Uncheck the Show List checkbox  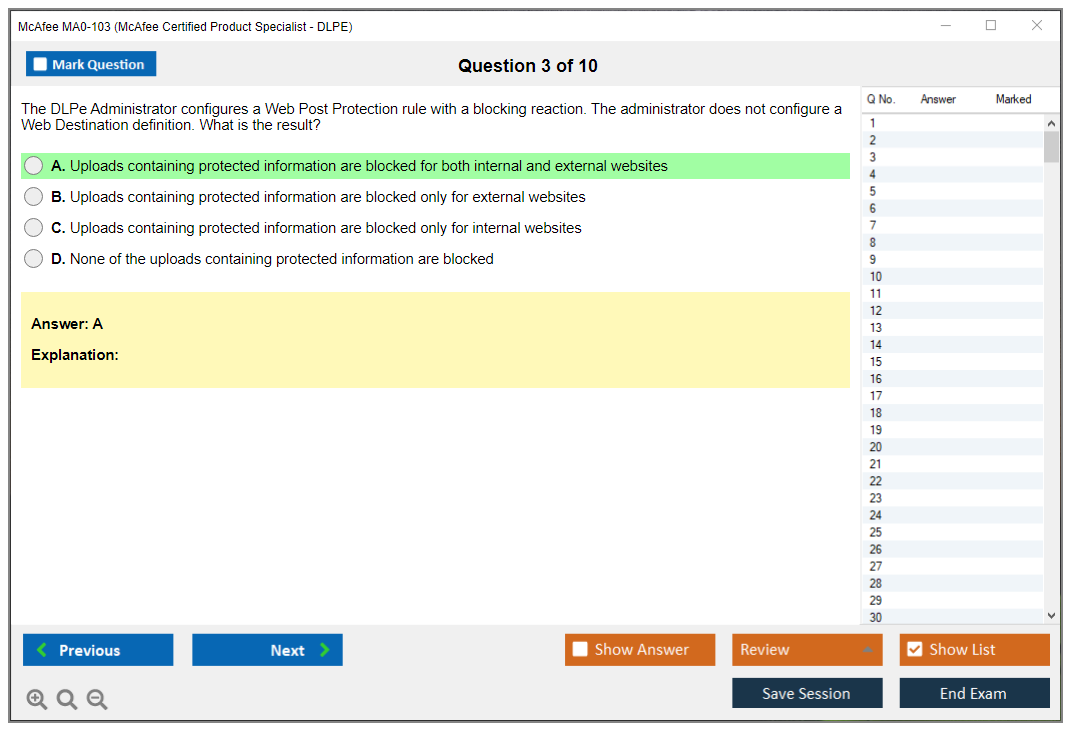[x=914, y=650]
